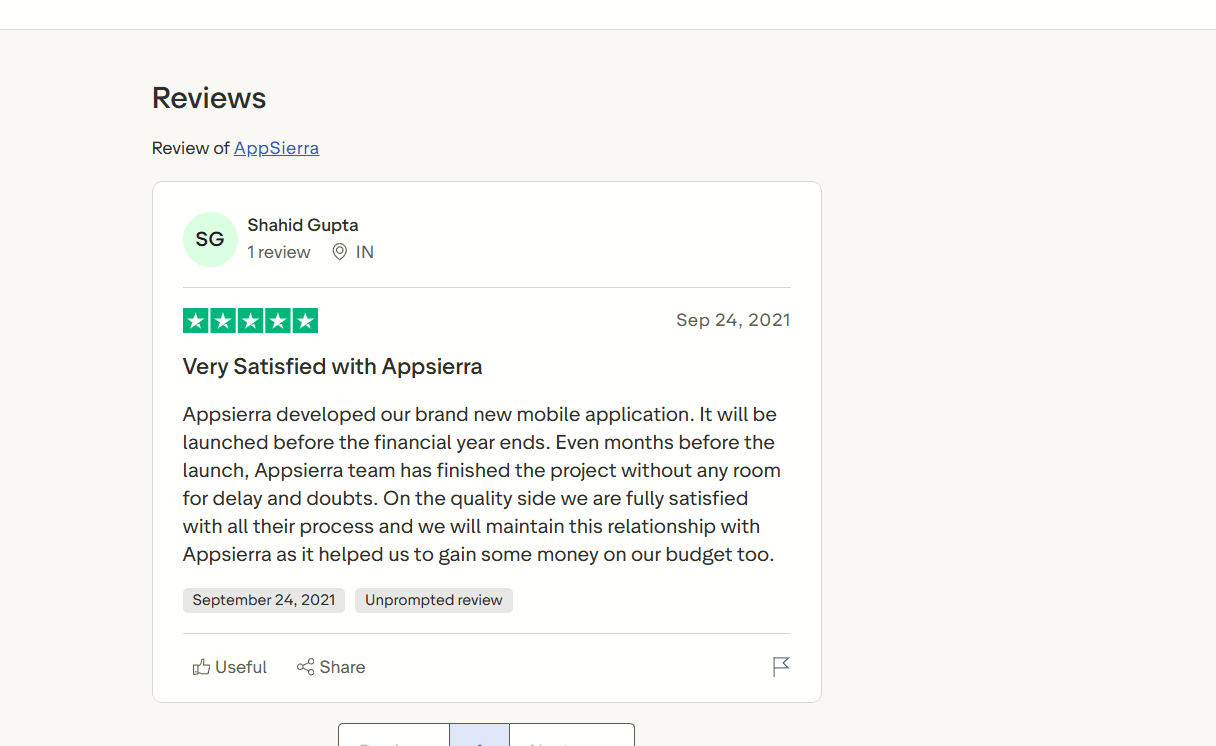Go to the Previous page of reviews
The width and height of the screenshot is (1216, 746).
(393, 740)
